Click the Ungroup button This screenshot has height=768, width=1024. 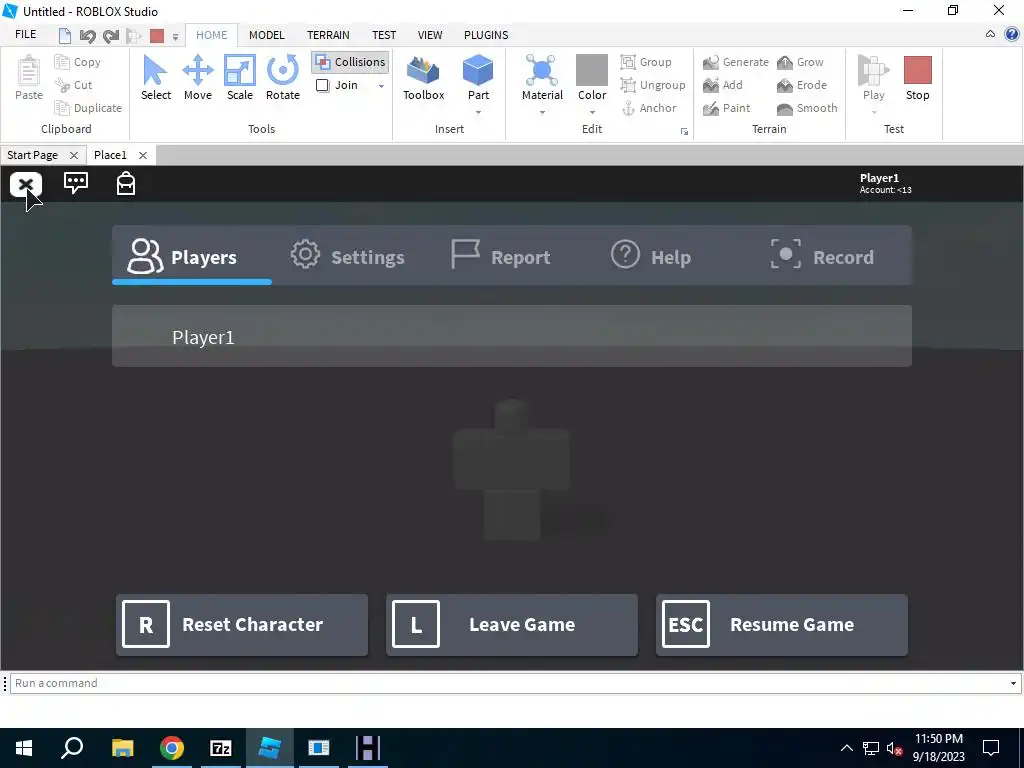pos(653,85)
